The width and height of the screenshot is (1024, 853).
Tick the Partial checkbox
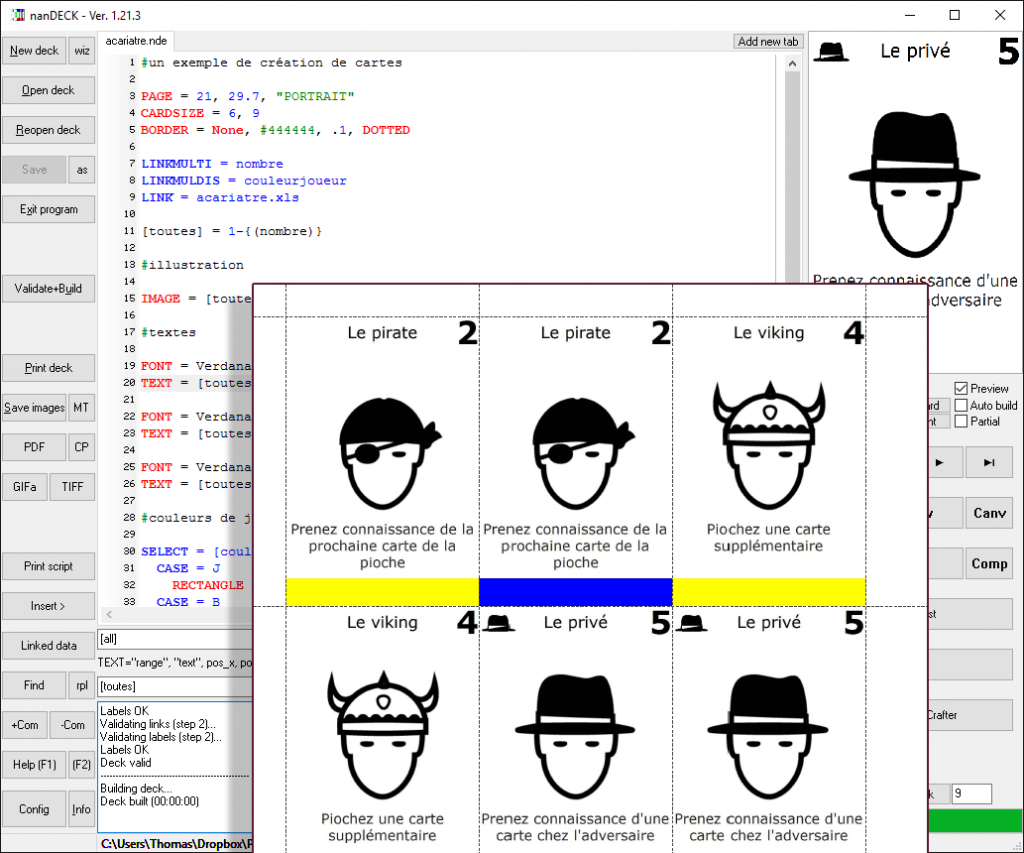[961, 422]
